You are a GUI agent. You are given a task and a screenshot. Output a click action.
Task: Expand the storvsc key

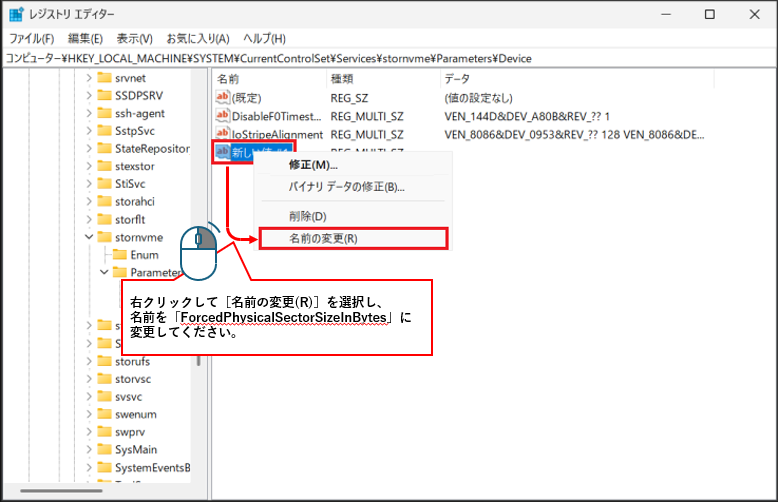89,379
